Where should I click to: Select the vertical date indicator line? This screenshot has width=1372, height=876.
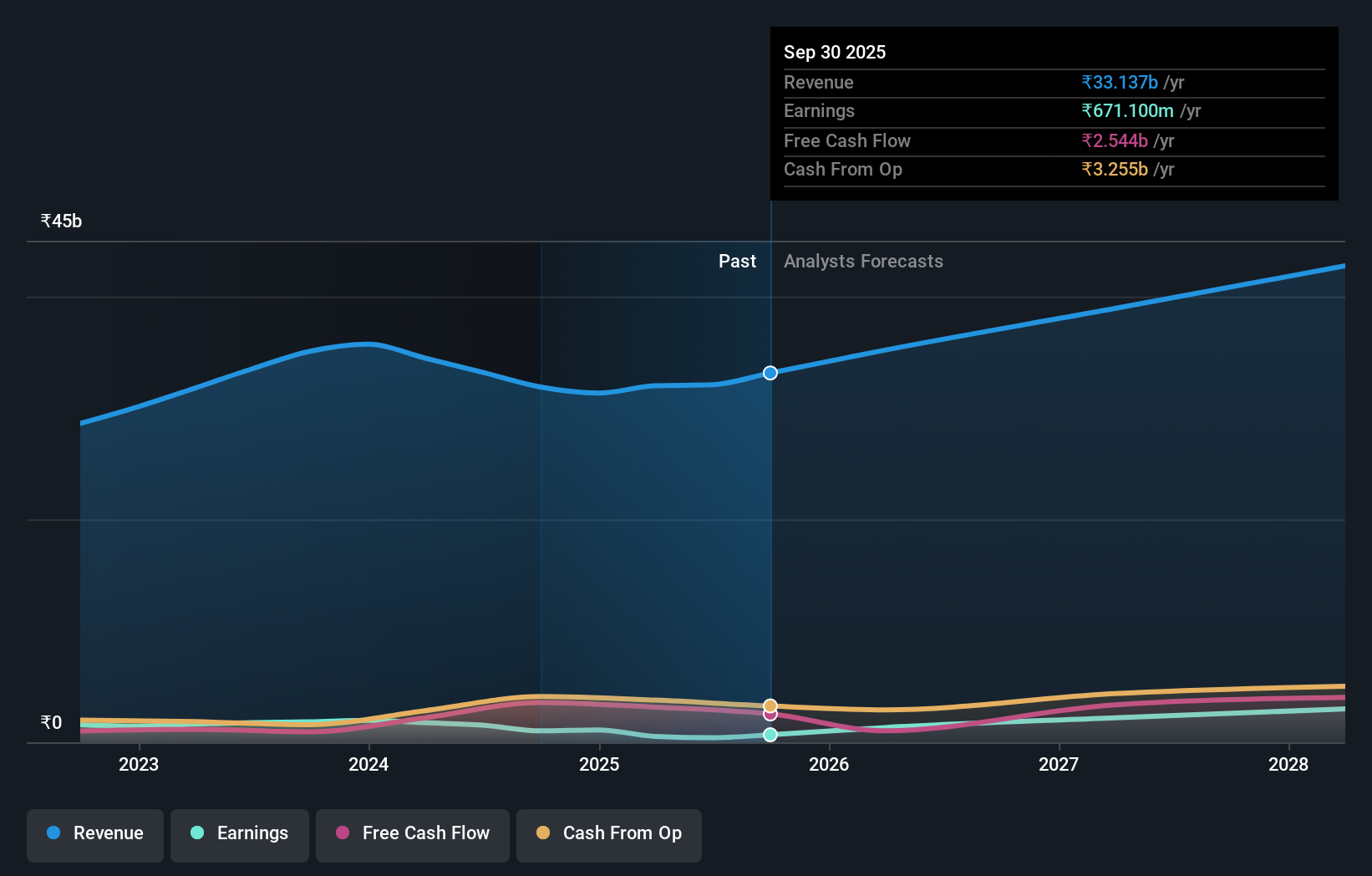click(x=770, y=502)
